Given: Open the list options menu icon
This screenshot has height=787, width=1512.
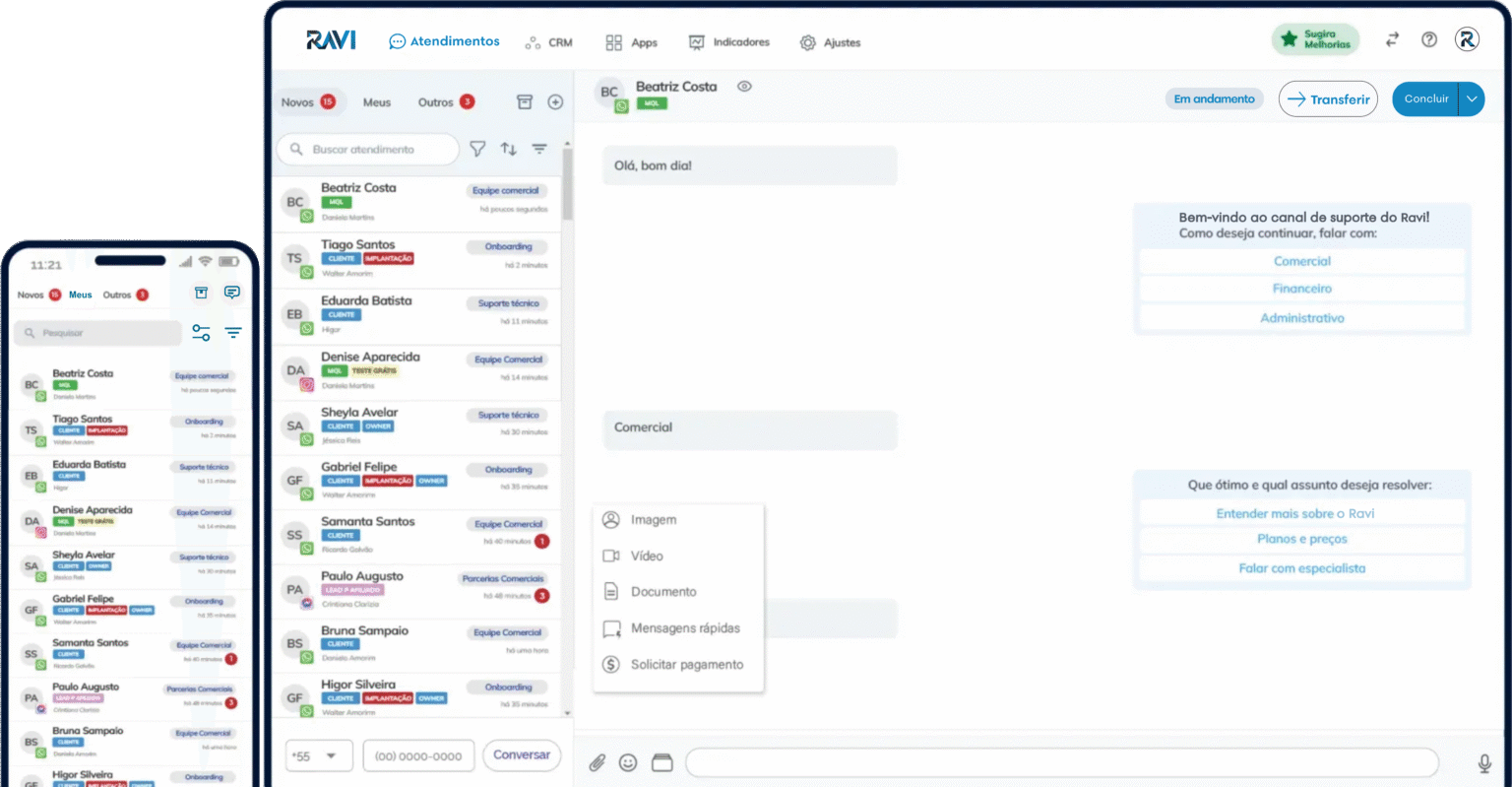Looking at the screenshot, I should coord(539,149).
